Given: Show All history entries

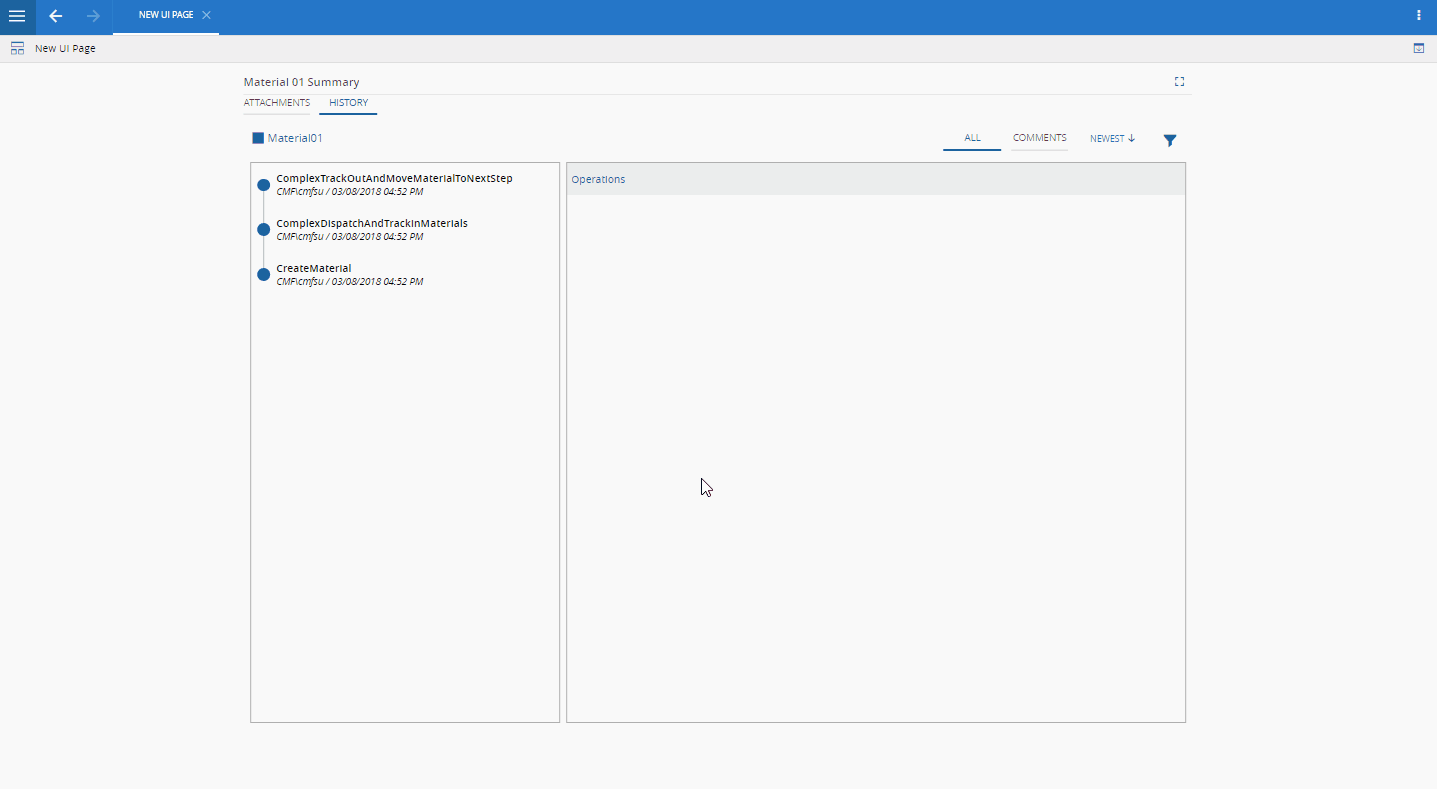Looking at the screenshot, I should [971, 138].
